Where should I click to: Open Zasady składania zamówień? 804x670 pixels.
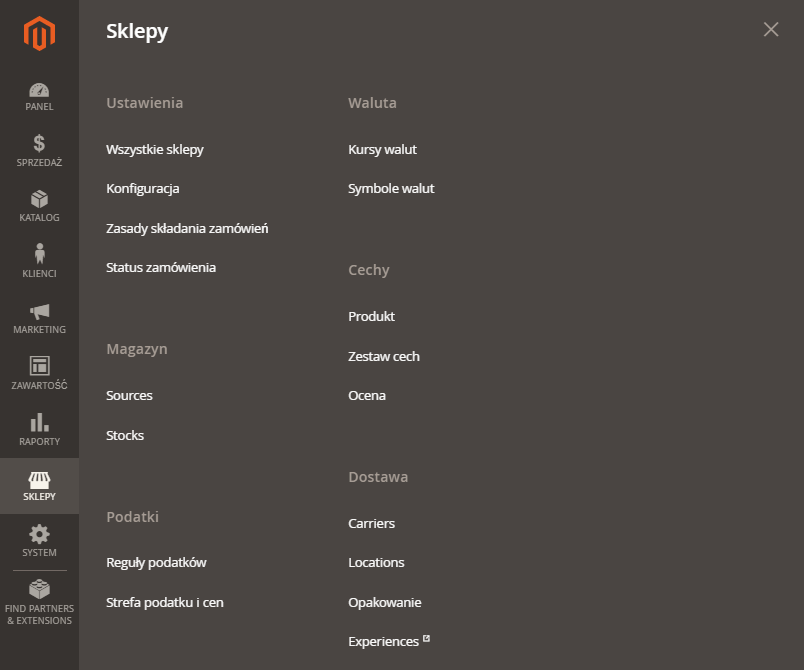tap(186, 228)
